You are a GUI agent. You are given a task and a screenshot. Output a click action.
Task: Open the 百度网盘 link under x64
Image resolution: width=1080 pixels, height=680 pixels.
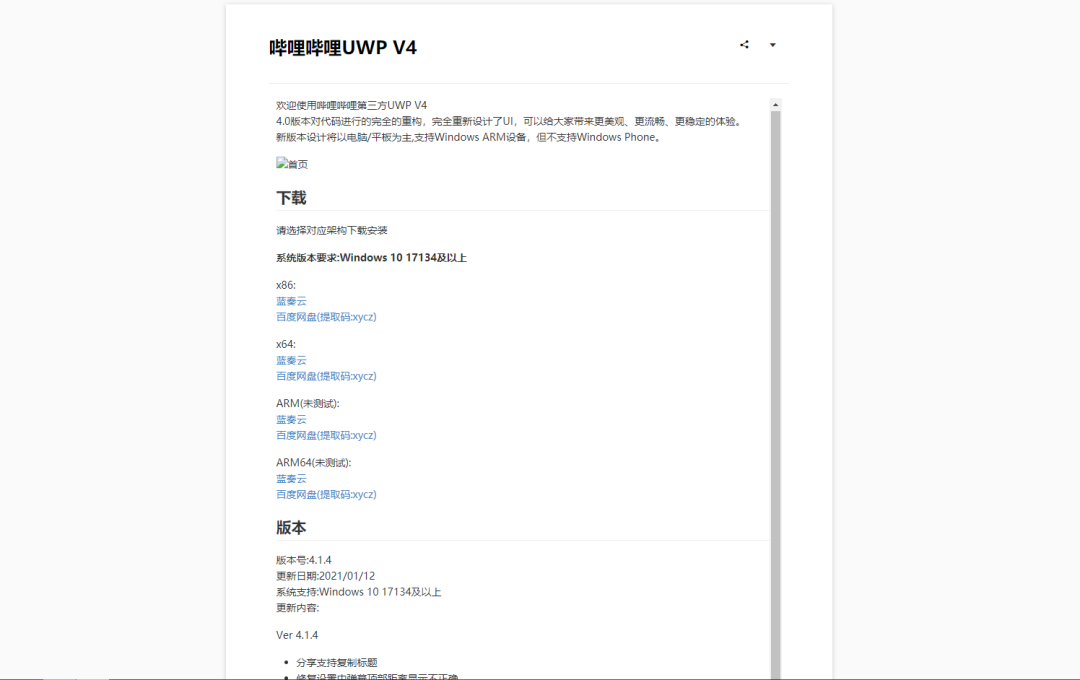tap(326, 376)
